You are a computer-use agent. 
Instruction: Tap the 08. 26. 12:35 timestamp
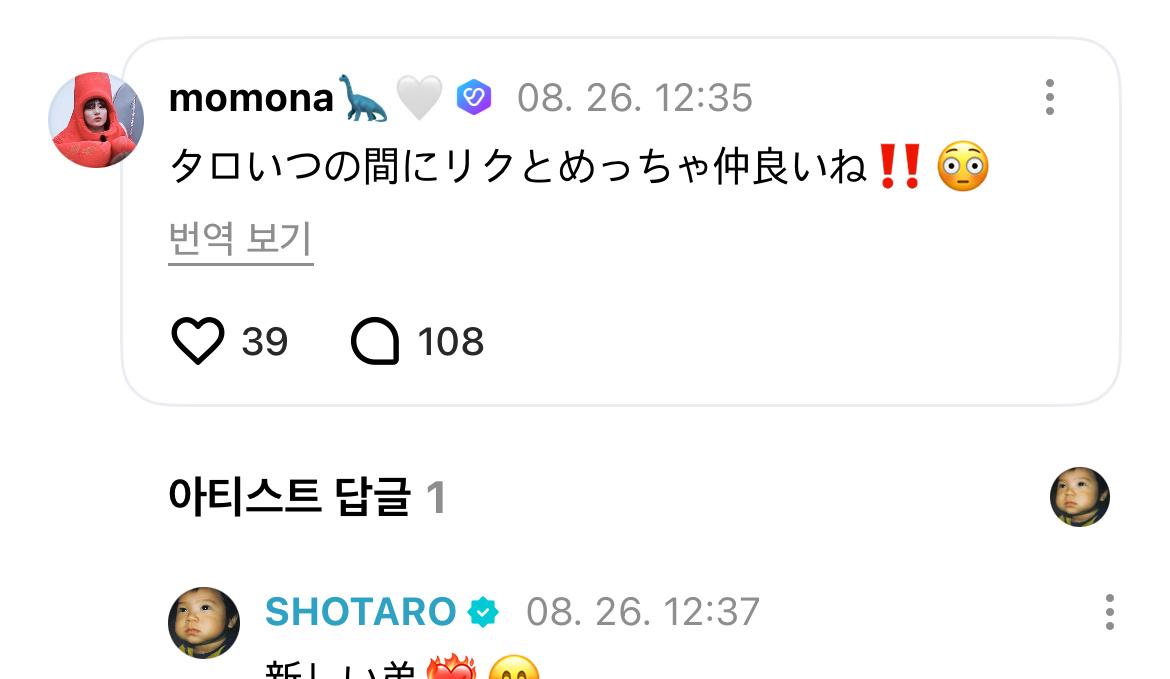pyautogui.click(x=635, y=98)
